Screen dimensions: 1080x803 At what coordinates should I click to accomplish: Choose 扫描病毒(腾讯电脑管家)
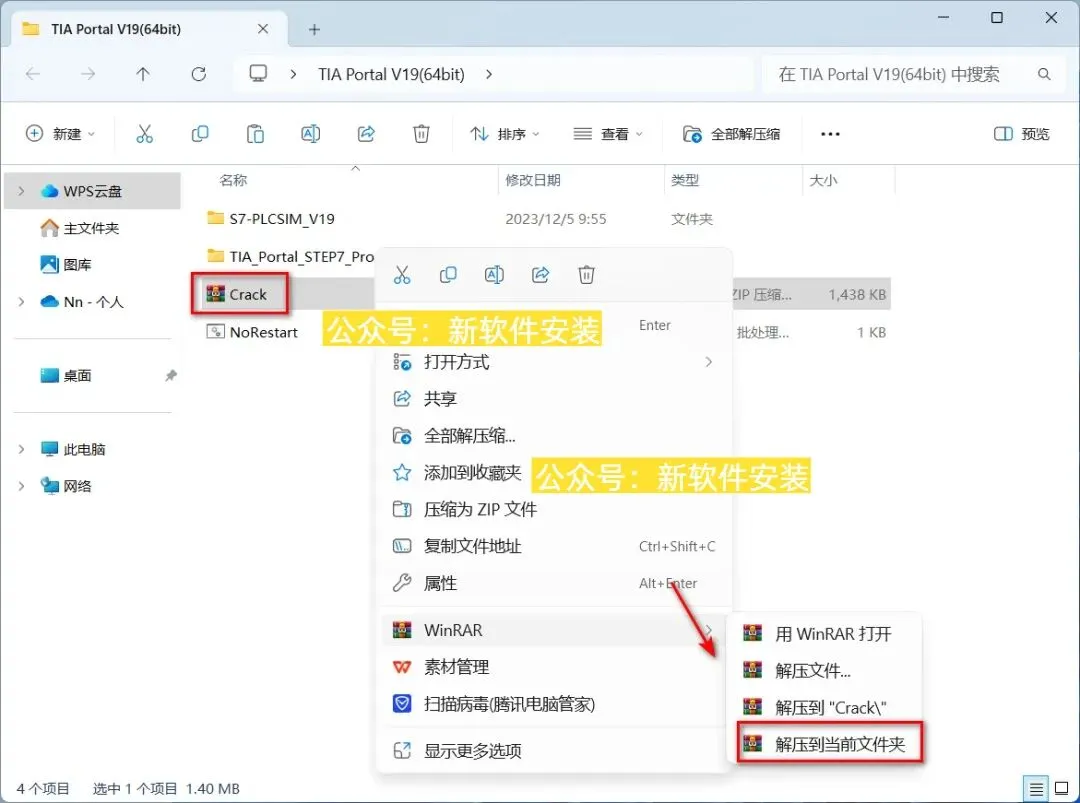click(x=554, y=704)
